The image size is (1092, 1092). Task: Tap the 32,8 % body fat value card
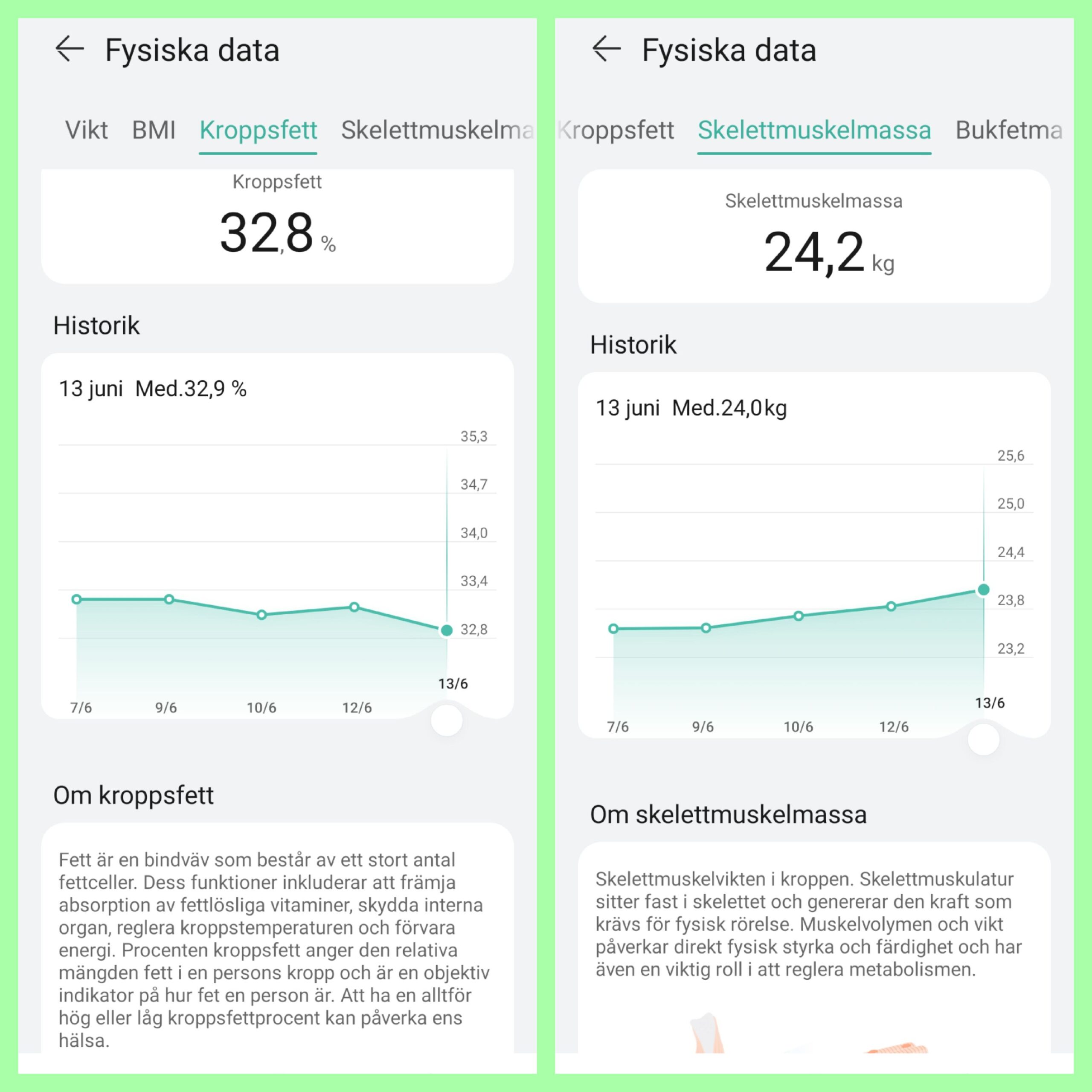[x=277, y=226]
